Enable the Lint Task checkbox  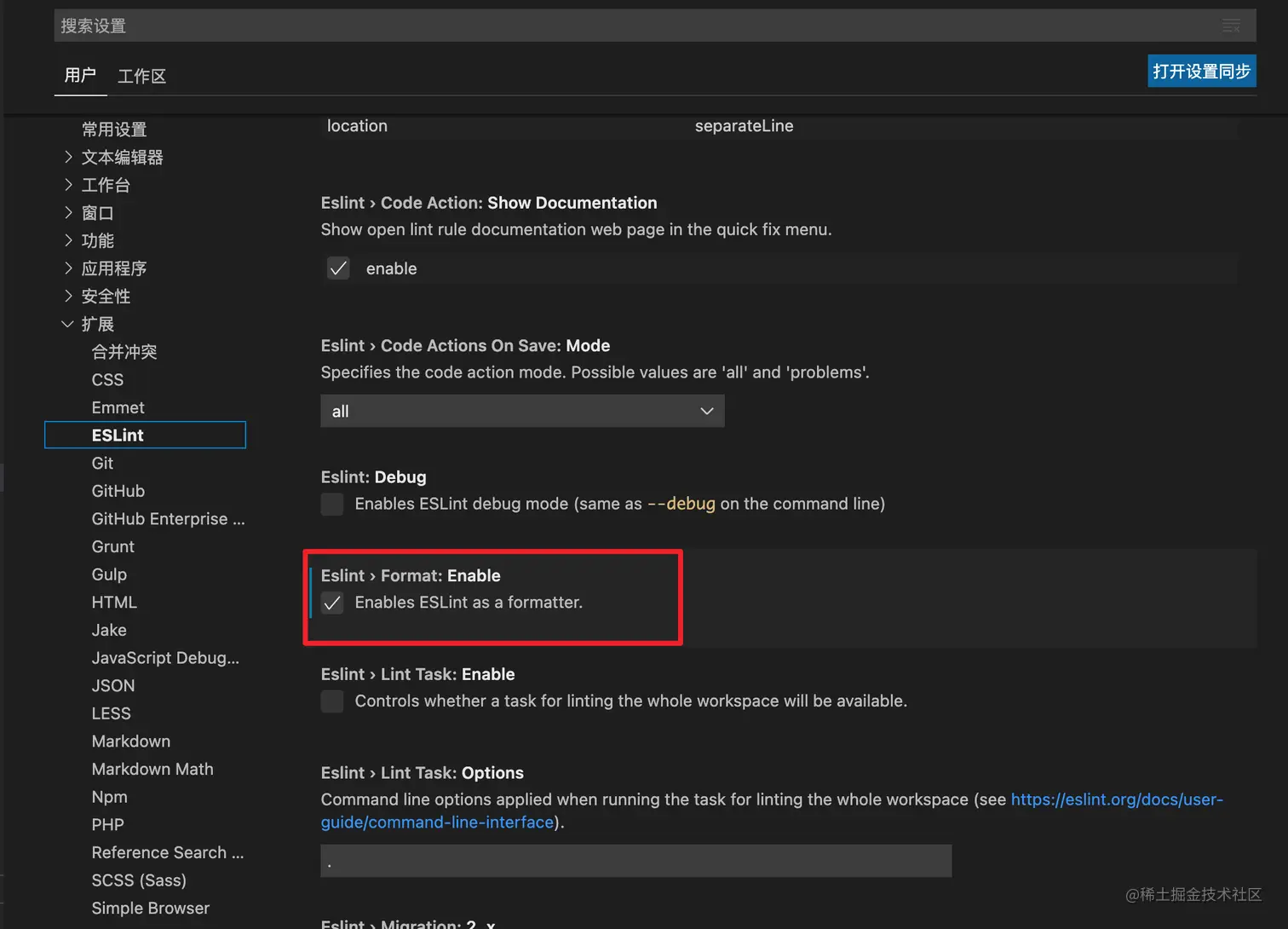332,701
